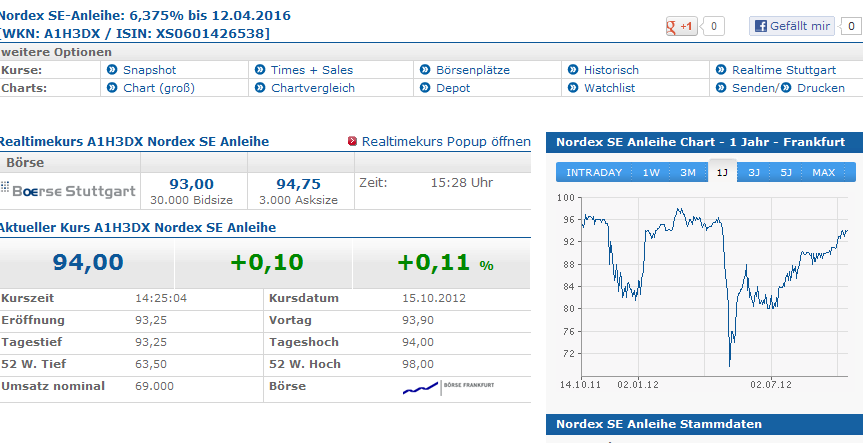
Task: Open Realtime Stuttgart quotes
Action: (x=783, y=70)
